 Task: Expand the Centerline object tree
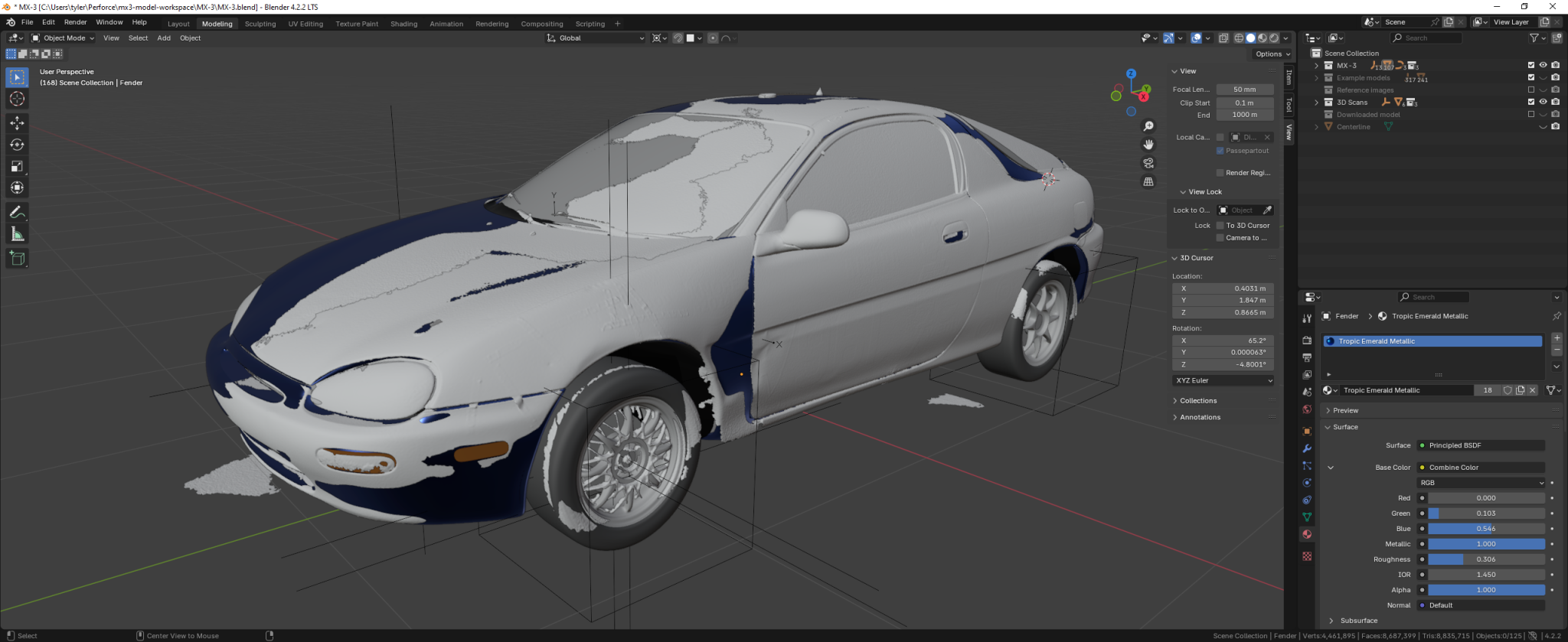coord(1317,126)
